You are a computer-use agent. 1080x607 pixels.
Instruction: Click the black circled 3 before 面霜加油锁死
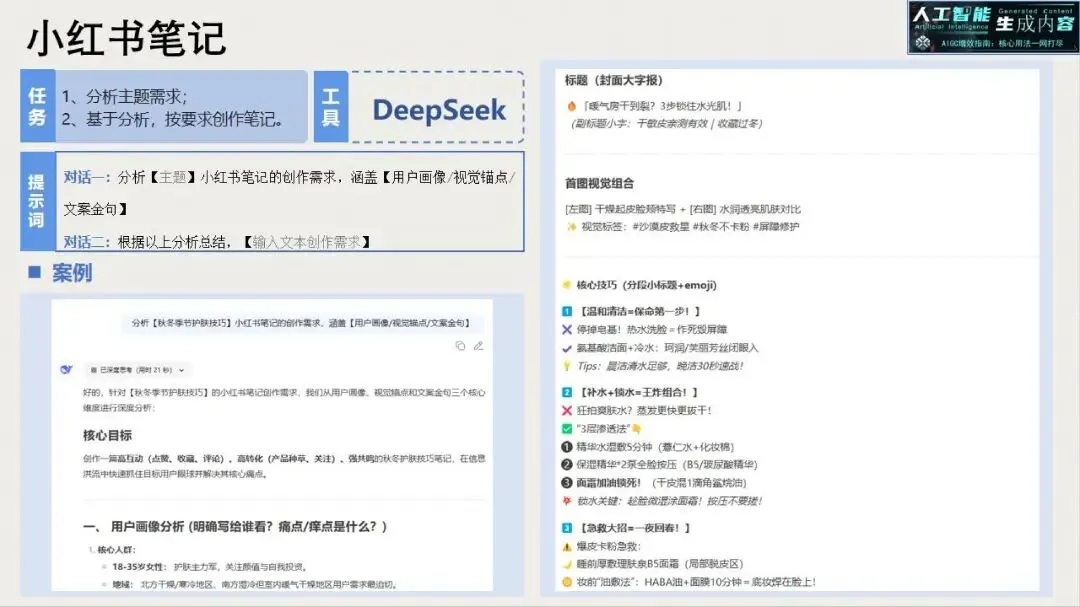coord(567,482)
